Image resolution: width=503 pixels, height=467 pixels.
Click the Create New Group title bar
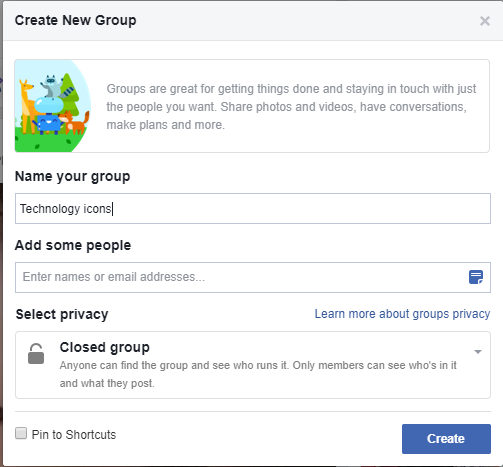point(253,21)
